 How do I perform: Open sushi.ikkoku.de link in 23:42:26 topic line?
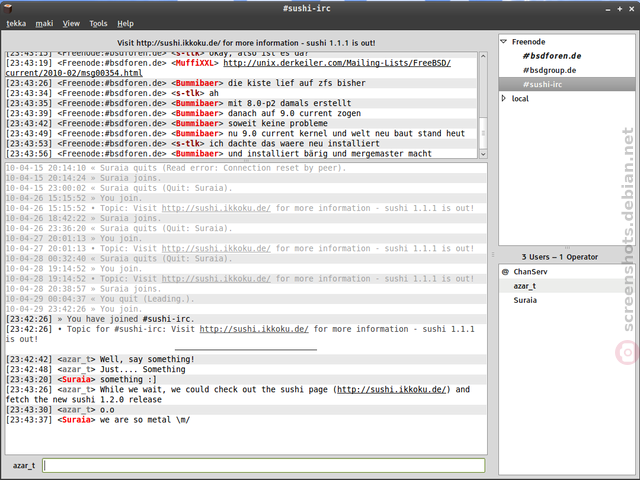coord(254,329)
